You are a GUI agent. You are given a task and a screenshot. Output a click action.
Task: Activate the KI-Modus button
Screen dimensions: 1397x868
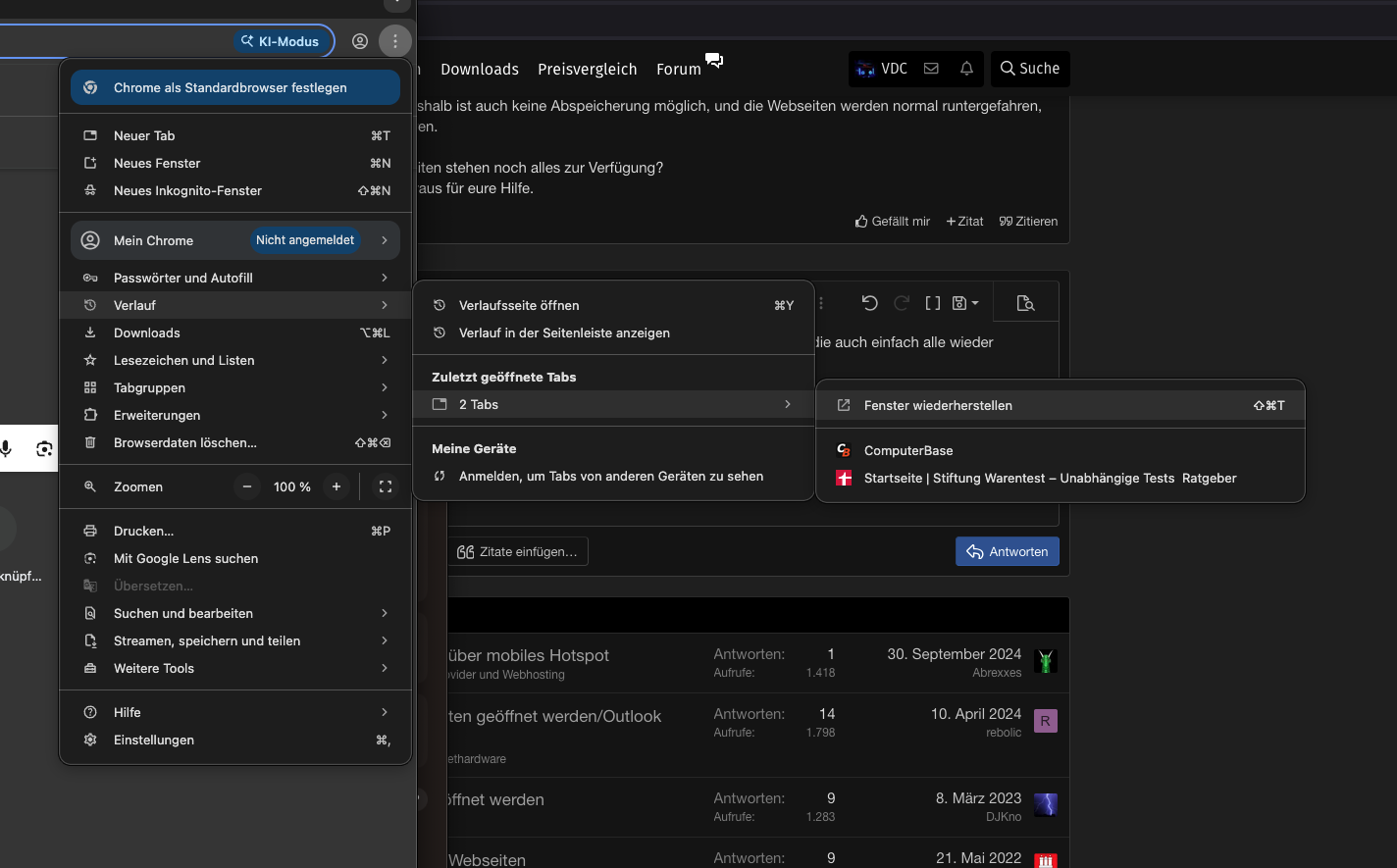pyautogui.click(x=281, y=41)
